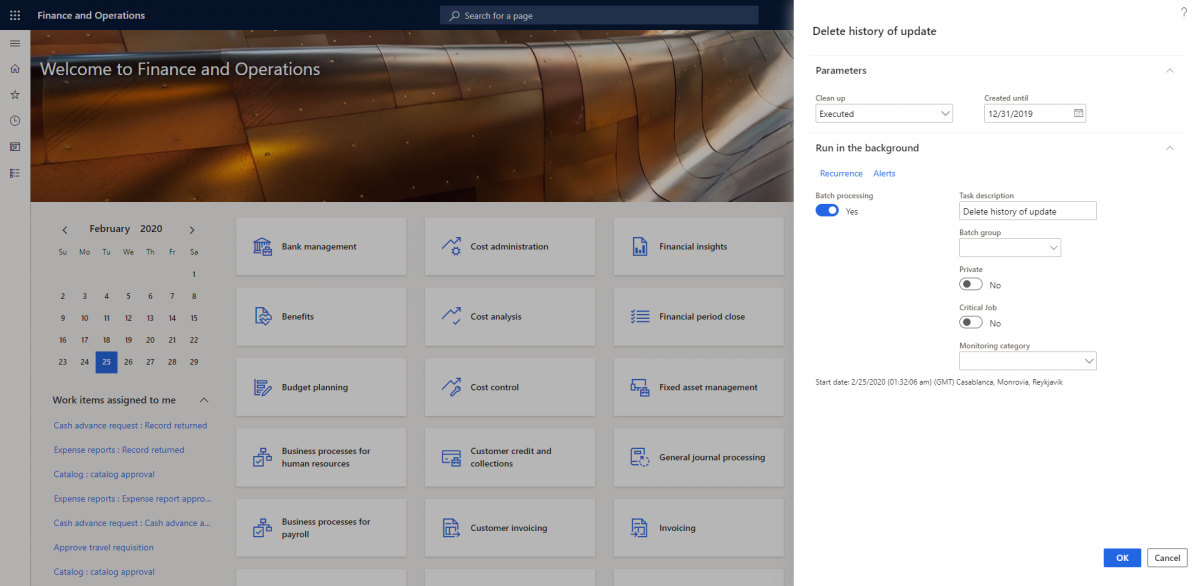Open the app launcher waffle icon

click(x=14, y=16)
